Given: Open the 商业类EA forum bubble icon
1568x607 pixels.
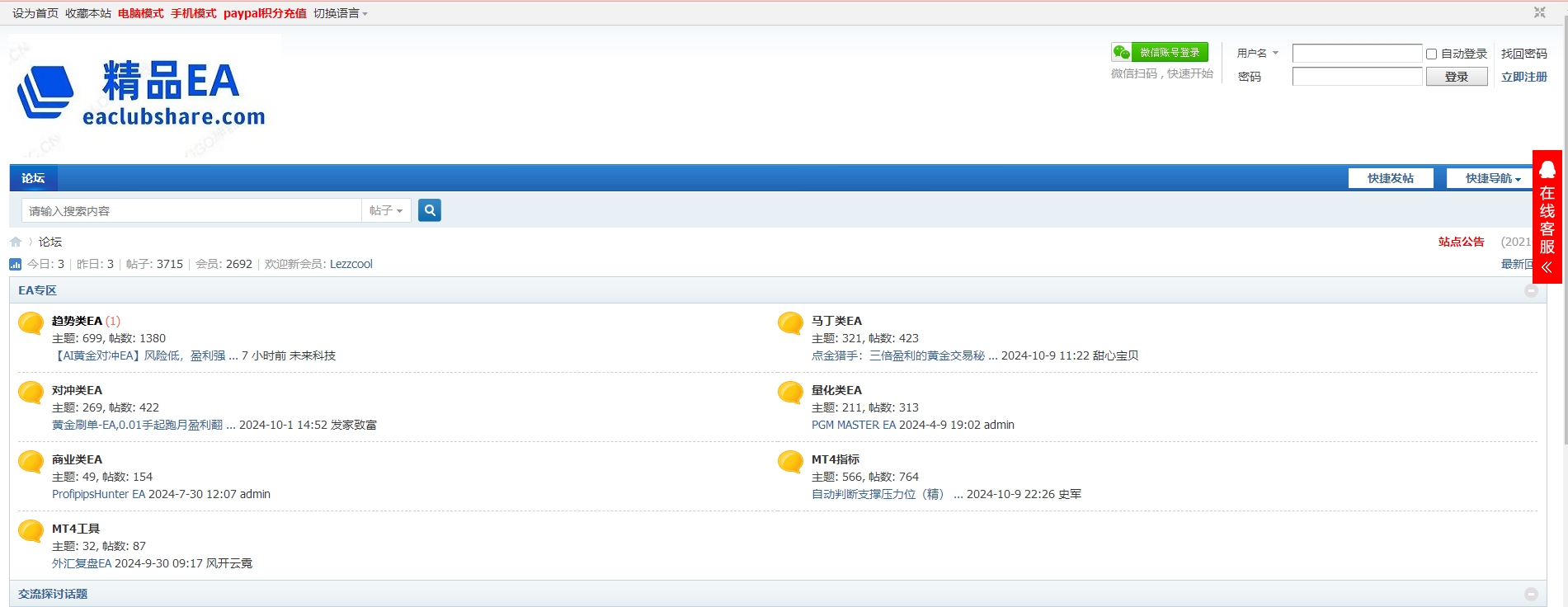Looking at the screenshot, I should coord(31,462).
